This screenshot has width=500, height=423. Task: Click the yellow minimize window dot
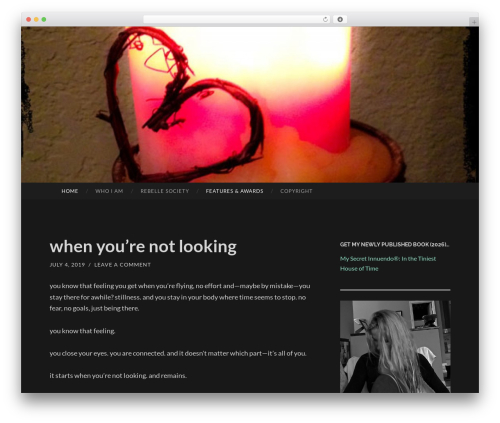coord(36,20)
